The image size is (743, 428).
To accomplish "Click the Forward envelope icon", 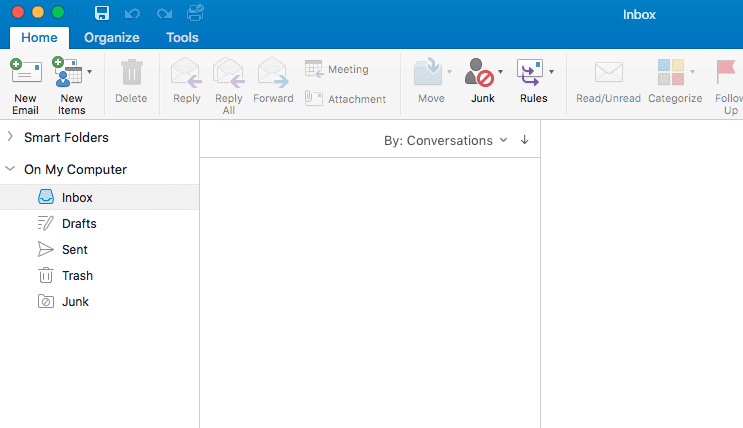I will [x=273, y=73].
